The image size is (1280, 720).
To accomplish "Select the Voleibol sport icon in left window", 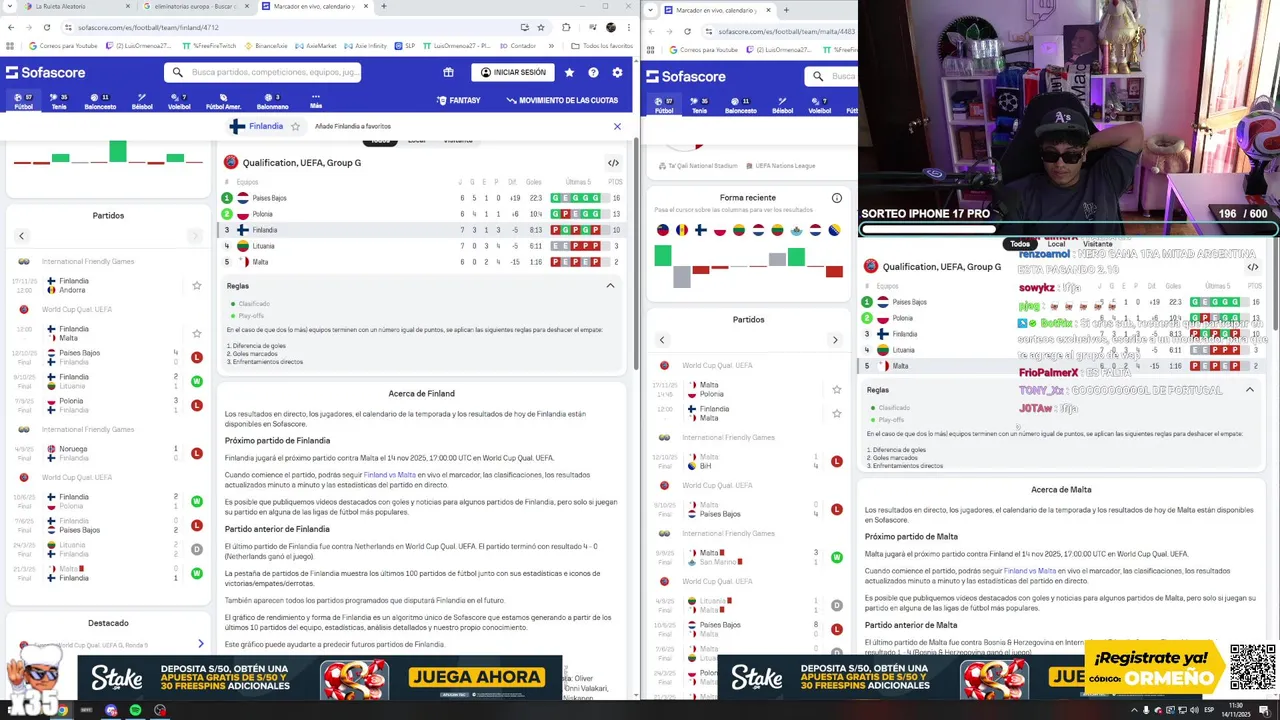I will 179,102.
